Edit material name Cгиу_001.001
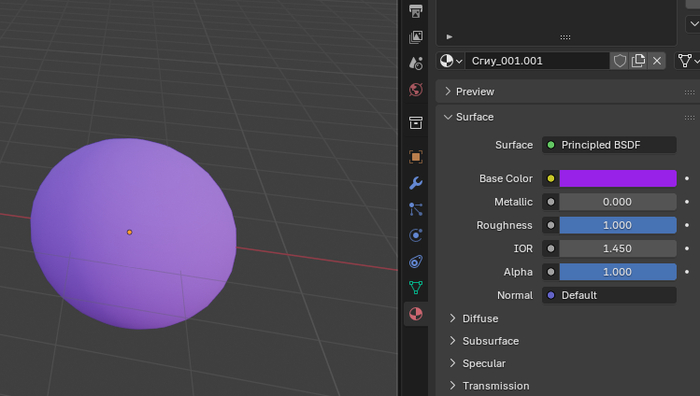Image resolution: width=700 pixels, height=396 pixels. [x=538, y=61]
